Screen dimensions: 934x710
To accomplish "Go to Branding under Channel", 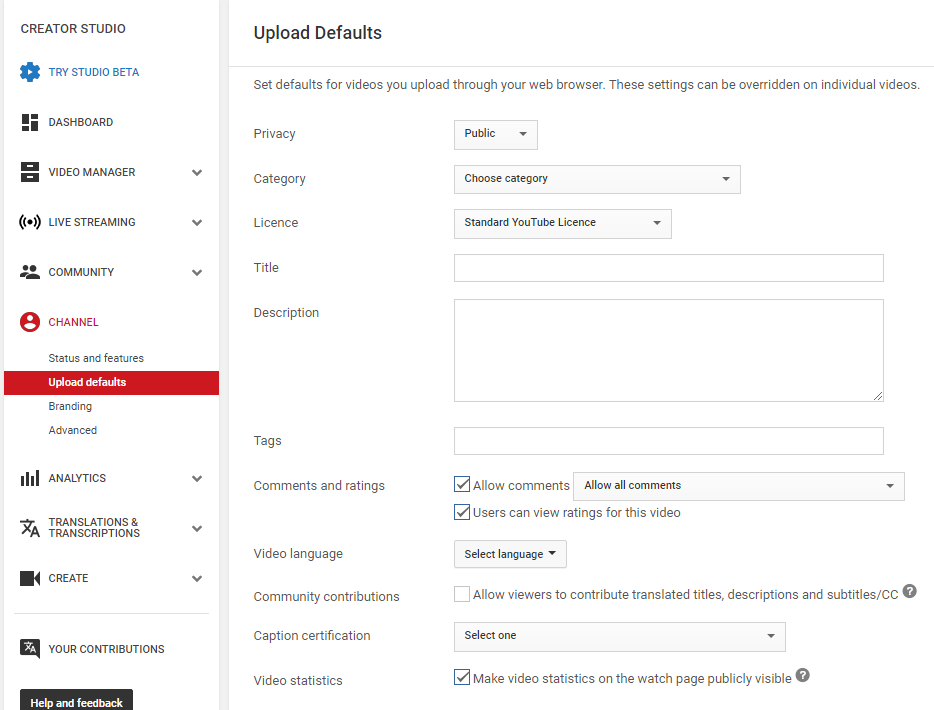I will click(70, 406).
